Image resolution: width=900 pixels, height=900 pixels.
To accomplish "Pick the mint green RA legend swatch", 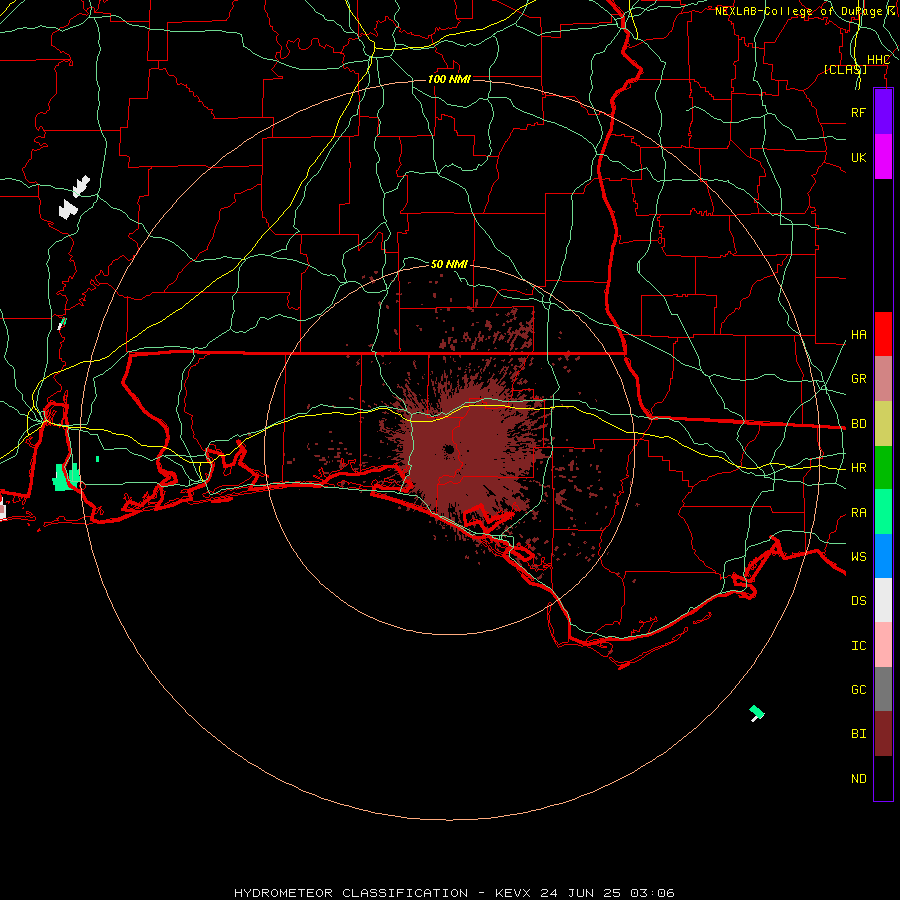I will click(883, 512).
